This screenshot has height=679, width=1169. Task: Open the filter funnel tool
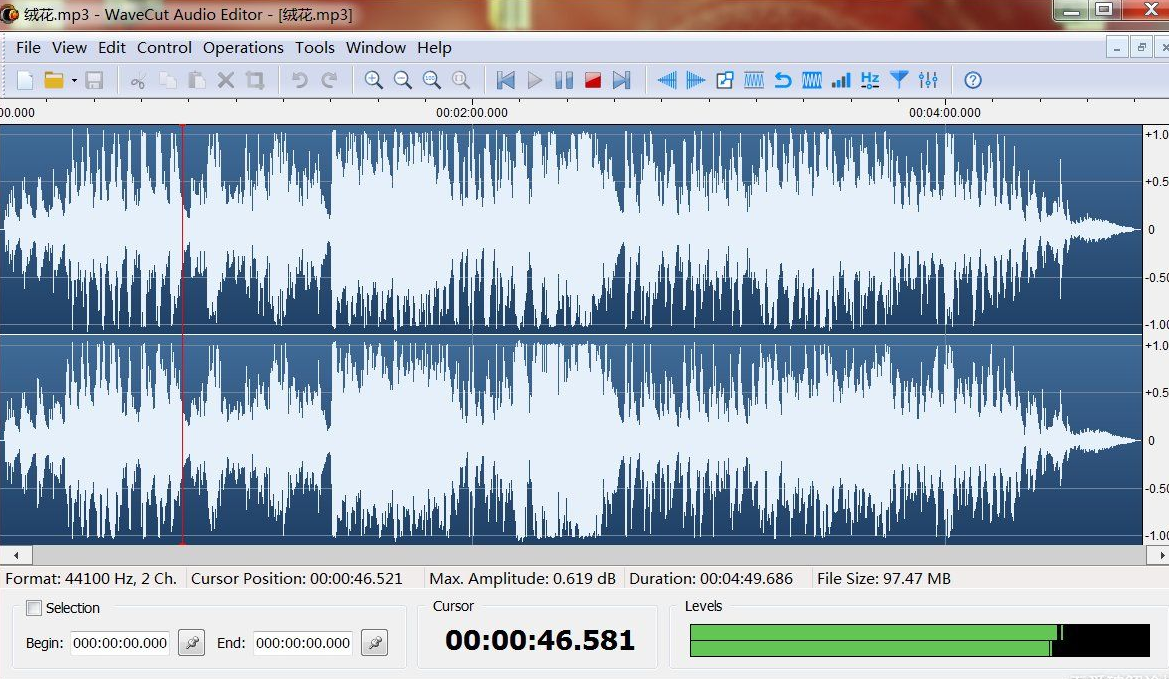[x=899, y=80]
